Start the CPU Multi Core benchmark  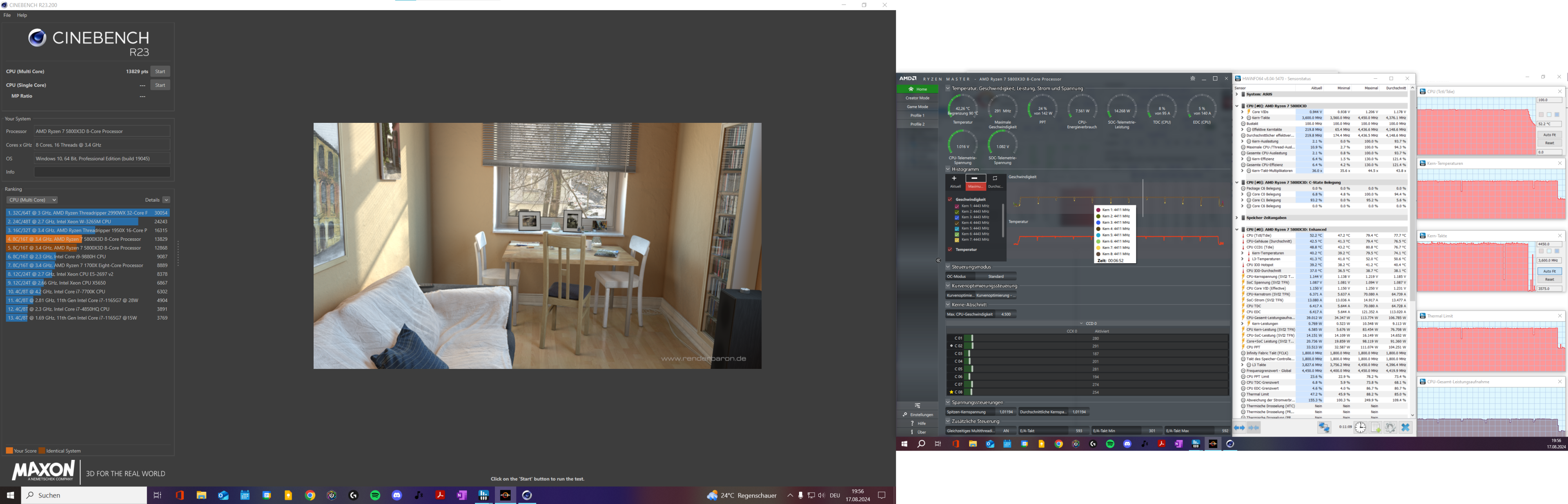(x=160, y=71)
